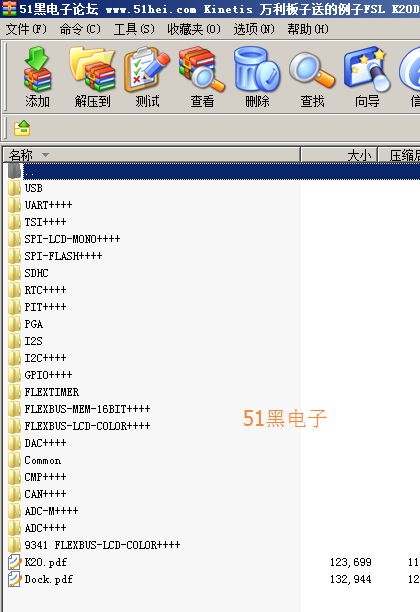Click the Delete (删除) trash icon

pyautogui.click(x=257, y=77)
